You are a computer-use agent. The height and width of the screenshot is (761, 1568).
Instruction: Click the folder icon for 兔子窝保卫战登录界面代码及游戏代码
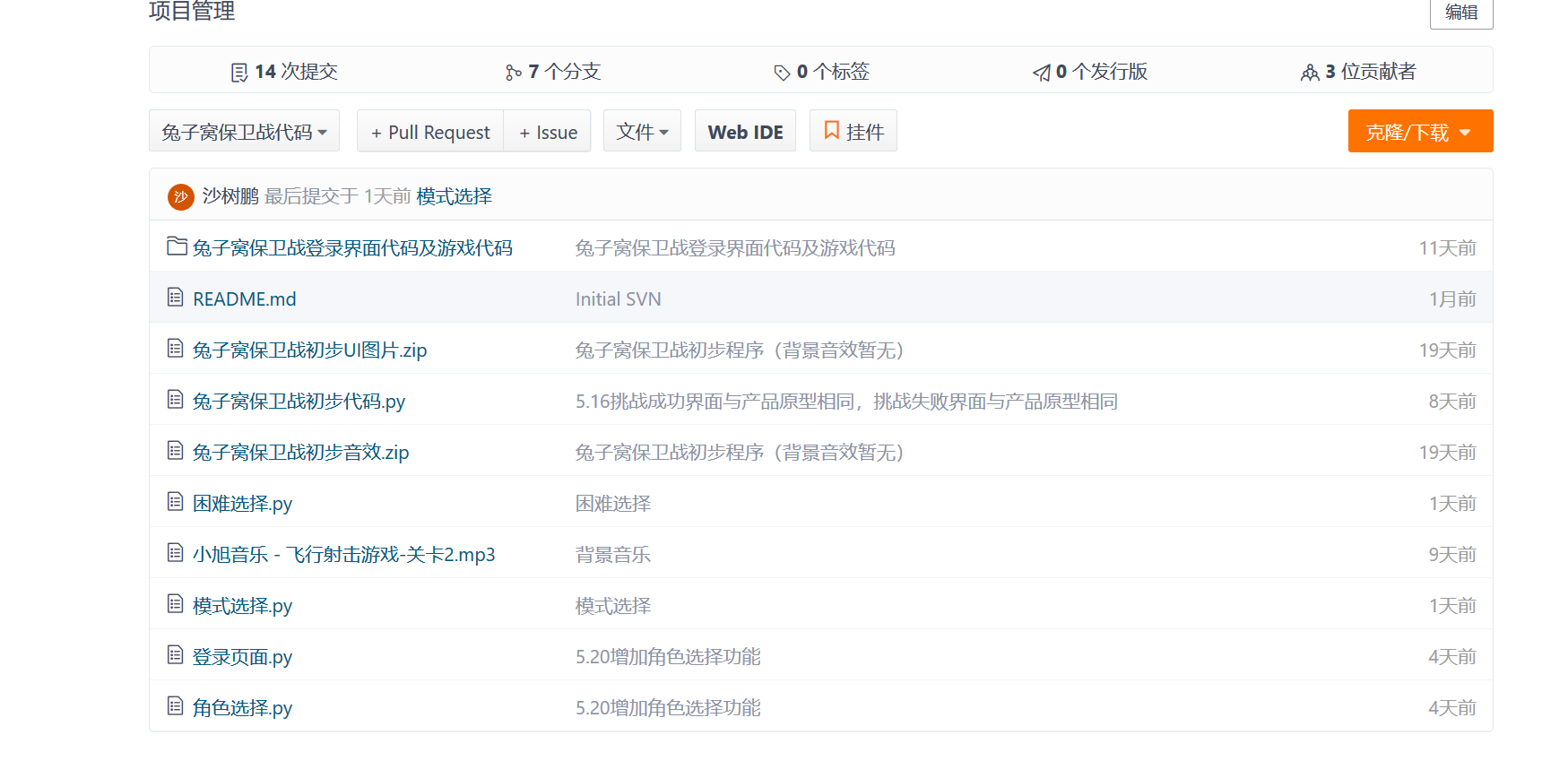pos(177,246)
